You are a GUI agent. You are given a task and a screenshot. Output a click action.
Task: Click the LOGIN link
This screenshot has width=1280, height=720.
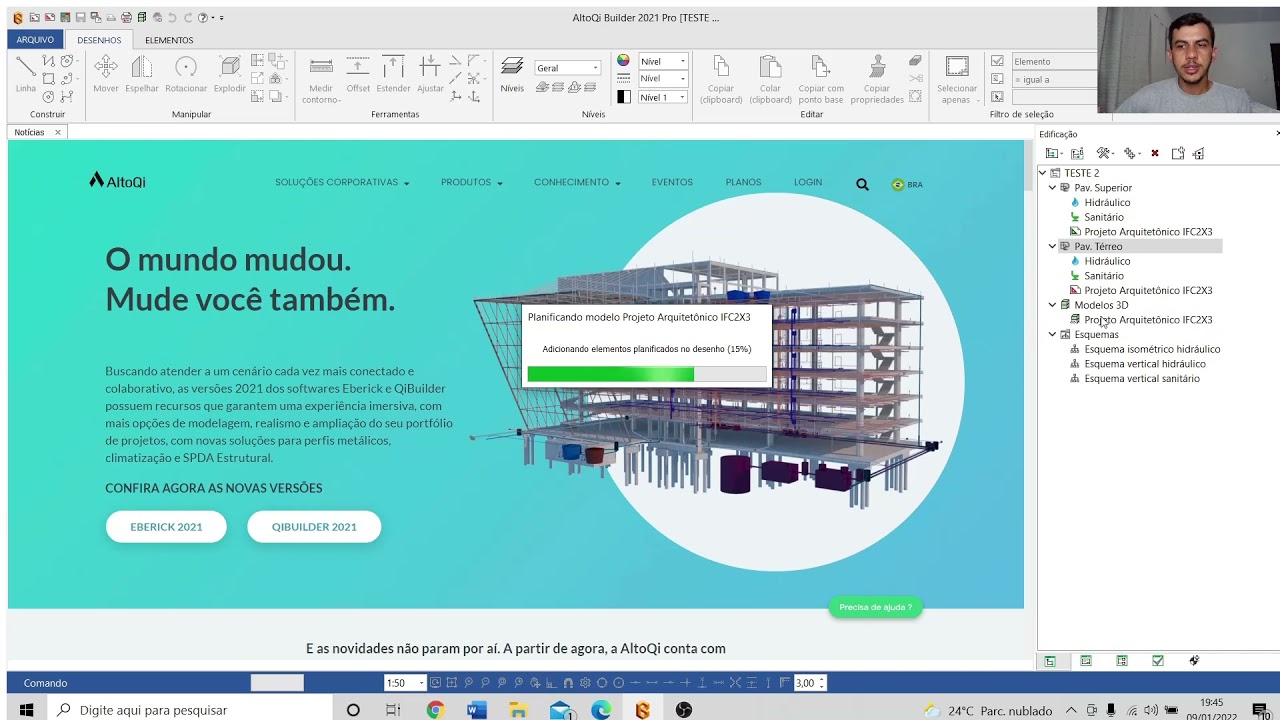tap(808, 183)
